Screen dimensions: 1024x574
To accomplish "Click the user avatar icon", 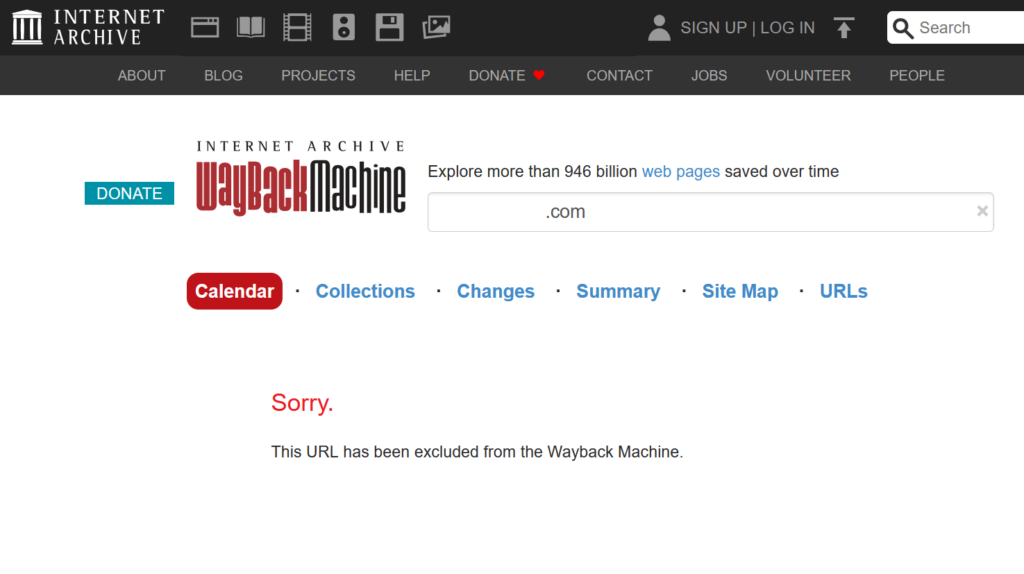I will click(659, 28).
